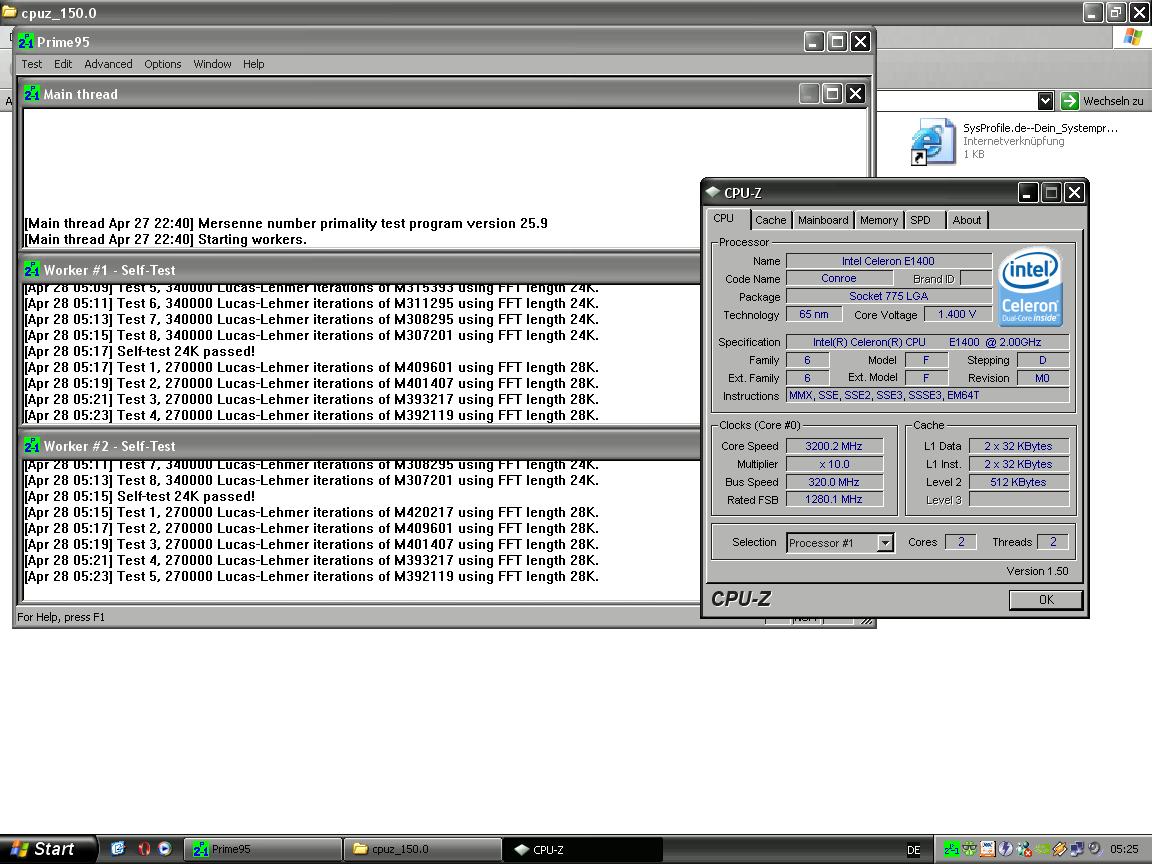The image size is (1152, 864).
Task: Click the Prime95 taskbar button
Action: point(262,849)
